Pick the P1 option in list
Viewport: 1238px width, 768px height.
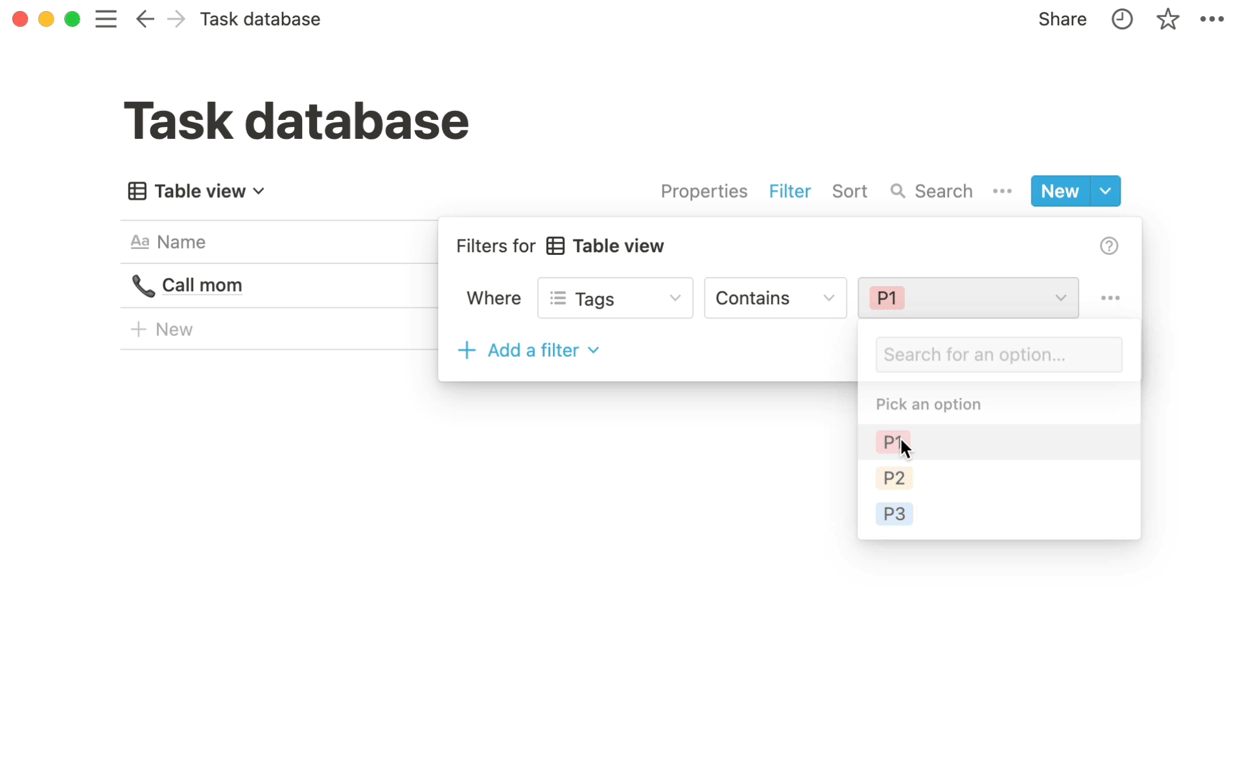click(892, 442)
